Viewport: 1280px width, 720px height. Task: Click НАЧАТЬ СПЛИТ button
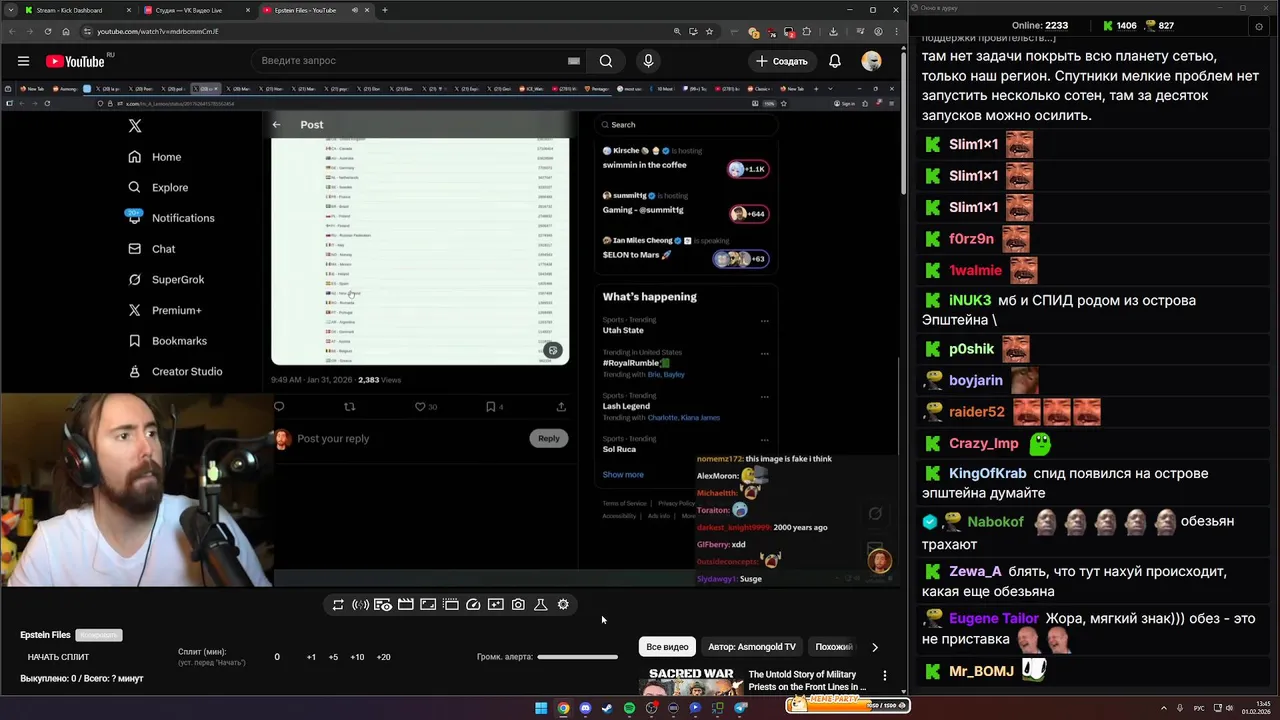58,657
